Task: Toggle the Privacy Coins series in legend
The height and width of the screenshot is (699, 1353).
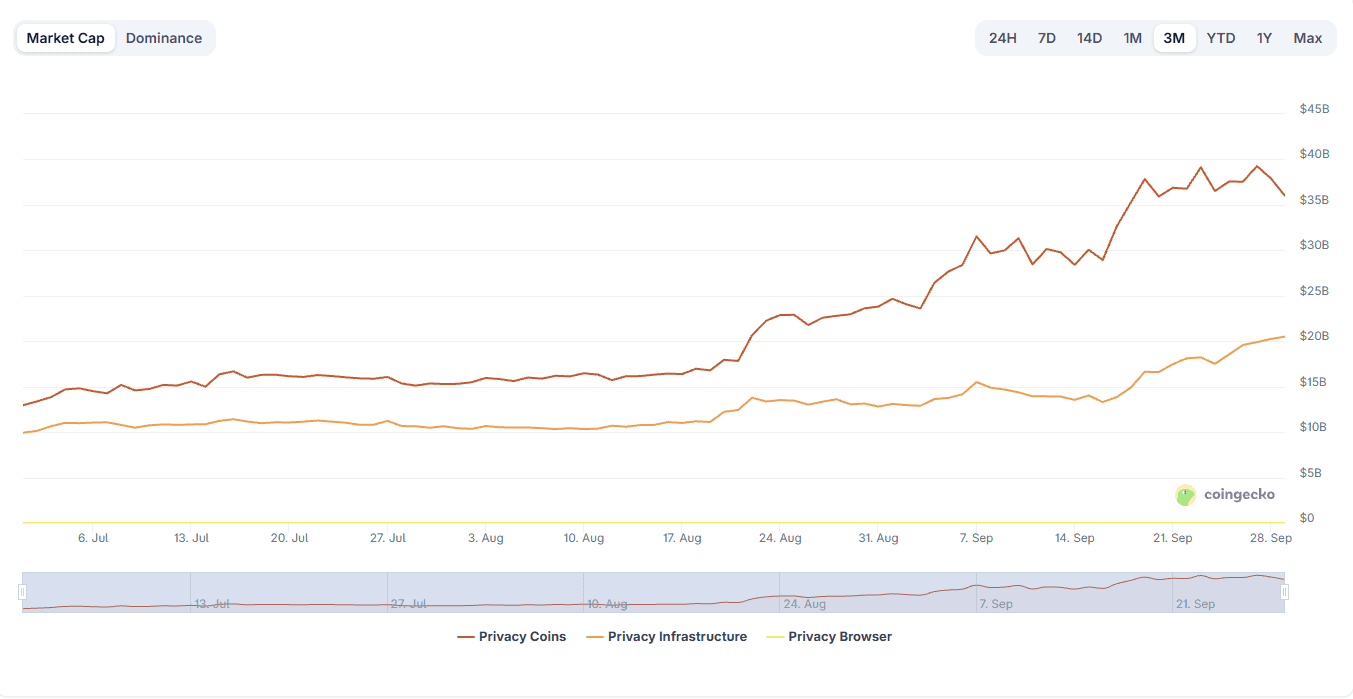Action: pyautogui.click(x=511, y=636)
